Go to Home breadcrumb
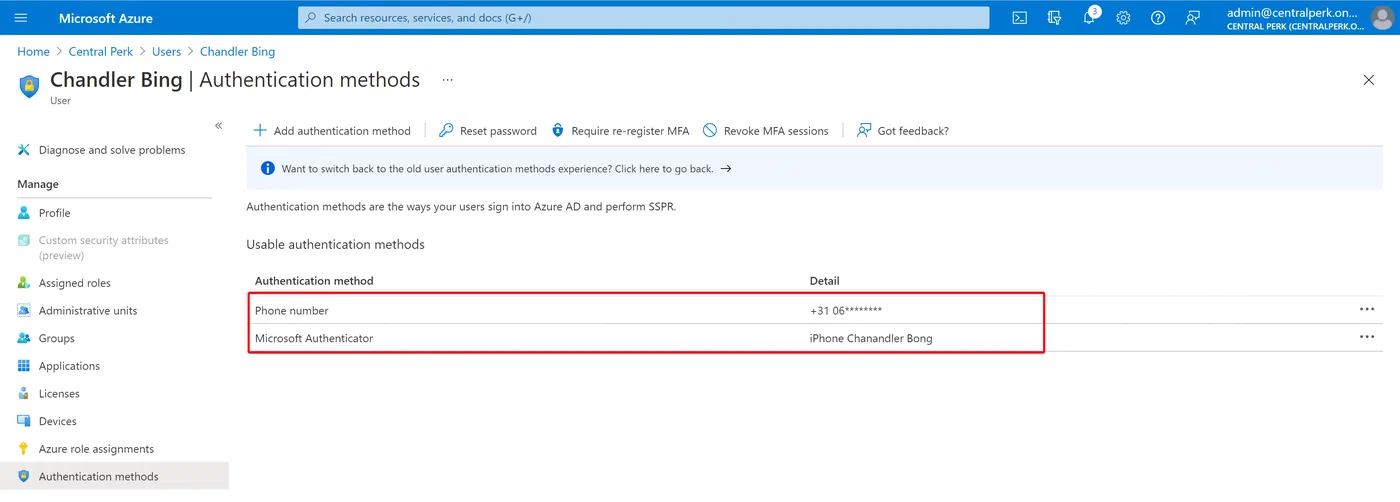This screenshot has height=502, width=1400. pyautogui.click(x=33, y=51)
